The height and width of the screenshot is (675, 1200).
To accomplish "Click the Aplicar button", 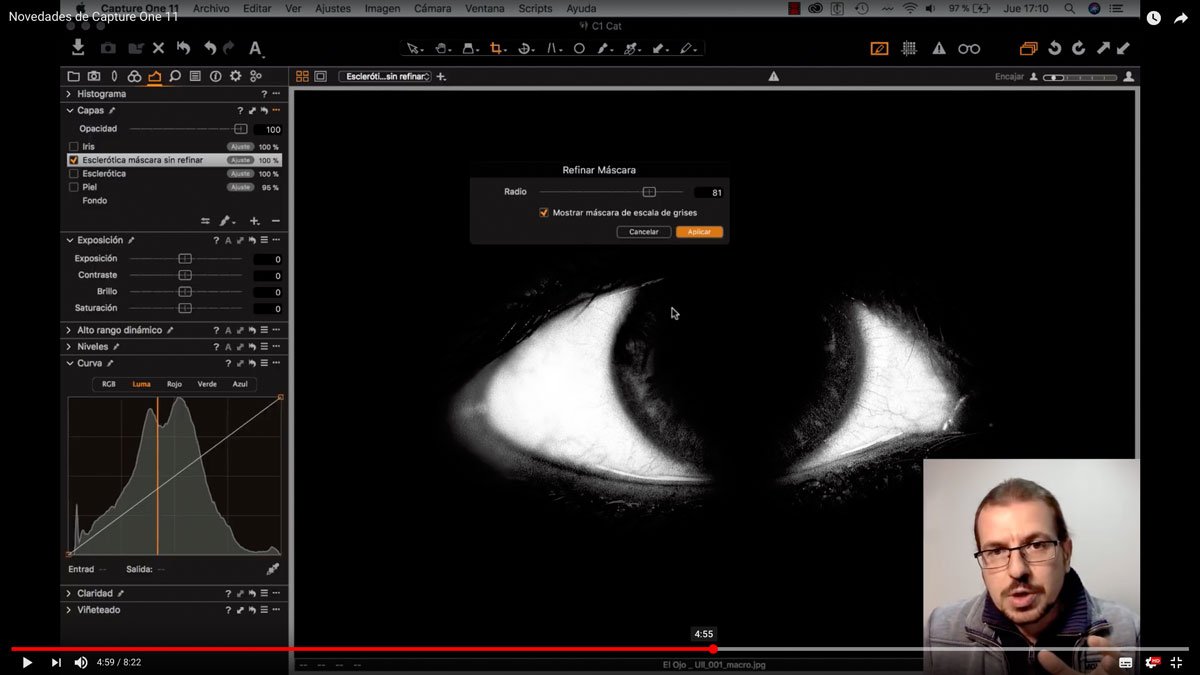I will pyautogui.click(x=699, y=232).
